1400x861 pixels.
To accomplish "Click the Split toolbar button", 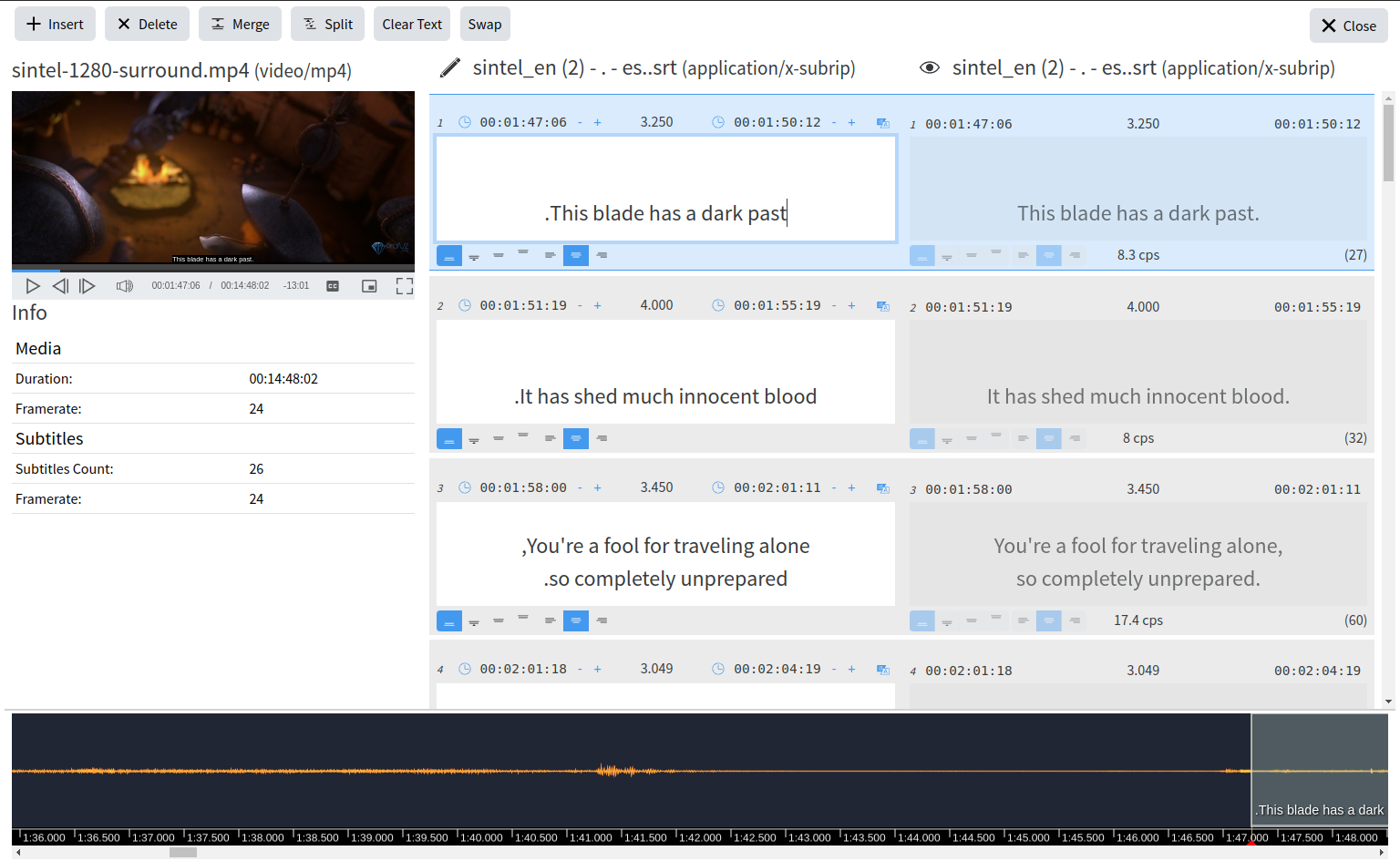I will [327, 25].
